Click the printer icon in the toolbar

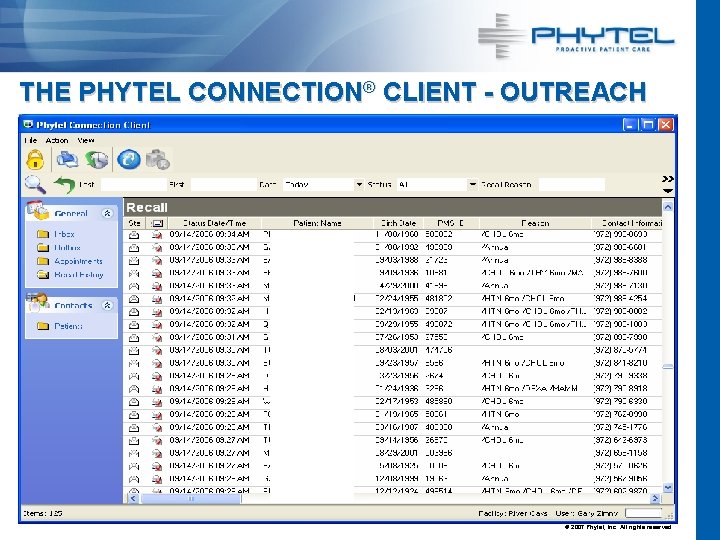click(67, 159)
